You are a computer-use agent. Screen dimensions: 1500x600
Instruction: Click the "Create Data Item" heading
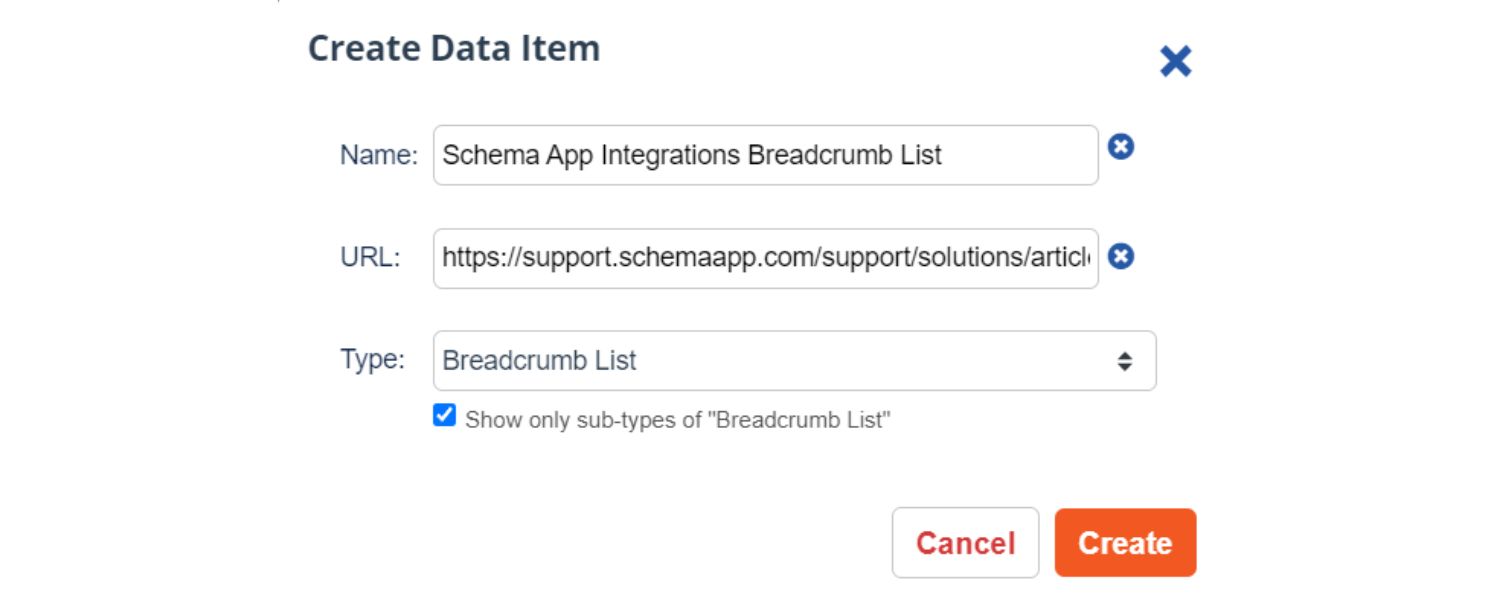[x=455, y=47]
